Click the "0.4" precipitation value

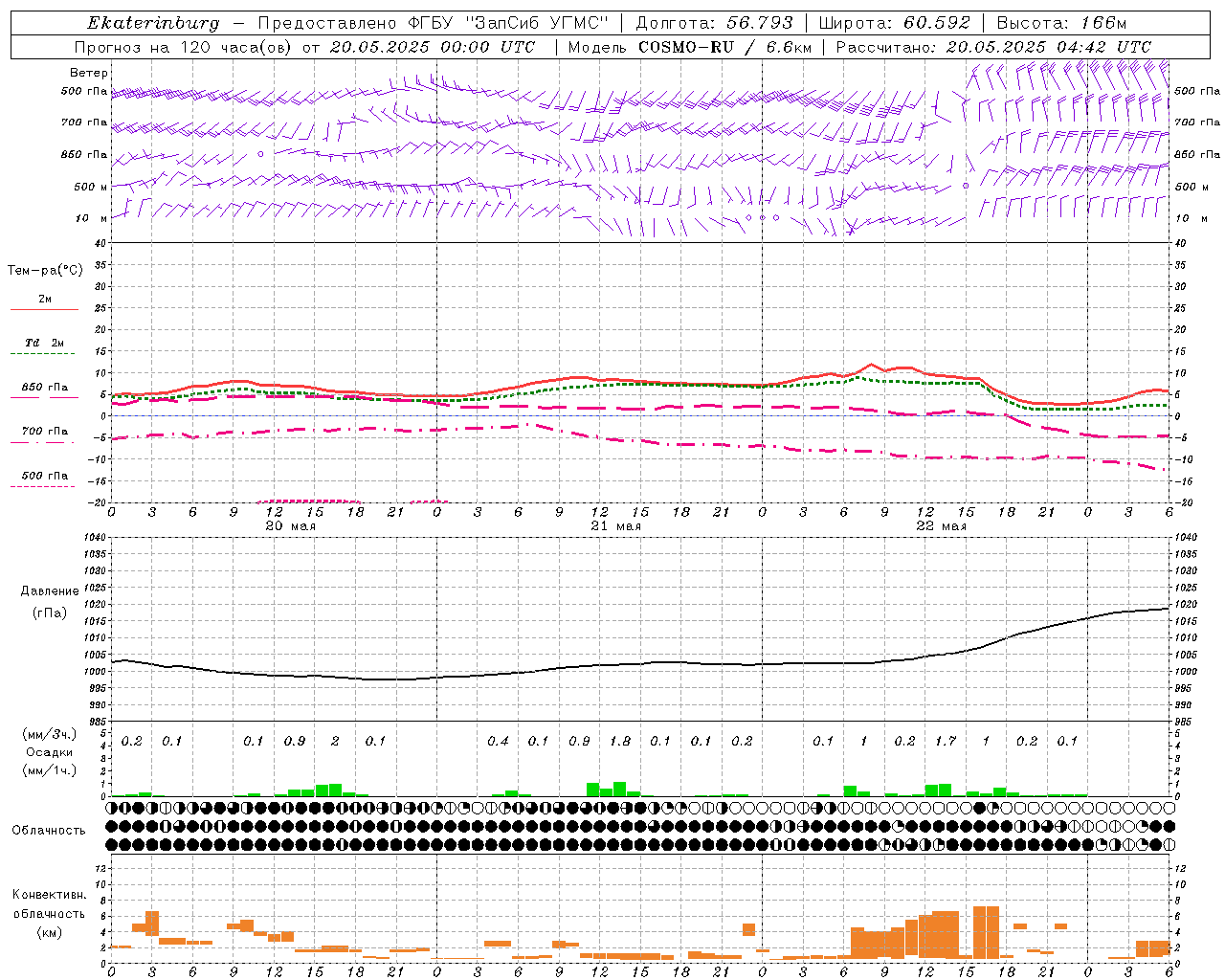[498, 741]
